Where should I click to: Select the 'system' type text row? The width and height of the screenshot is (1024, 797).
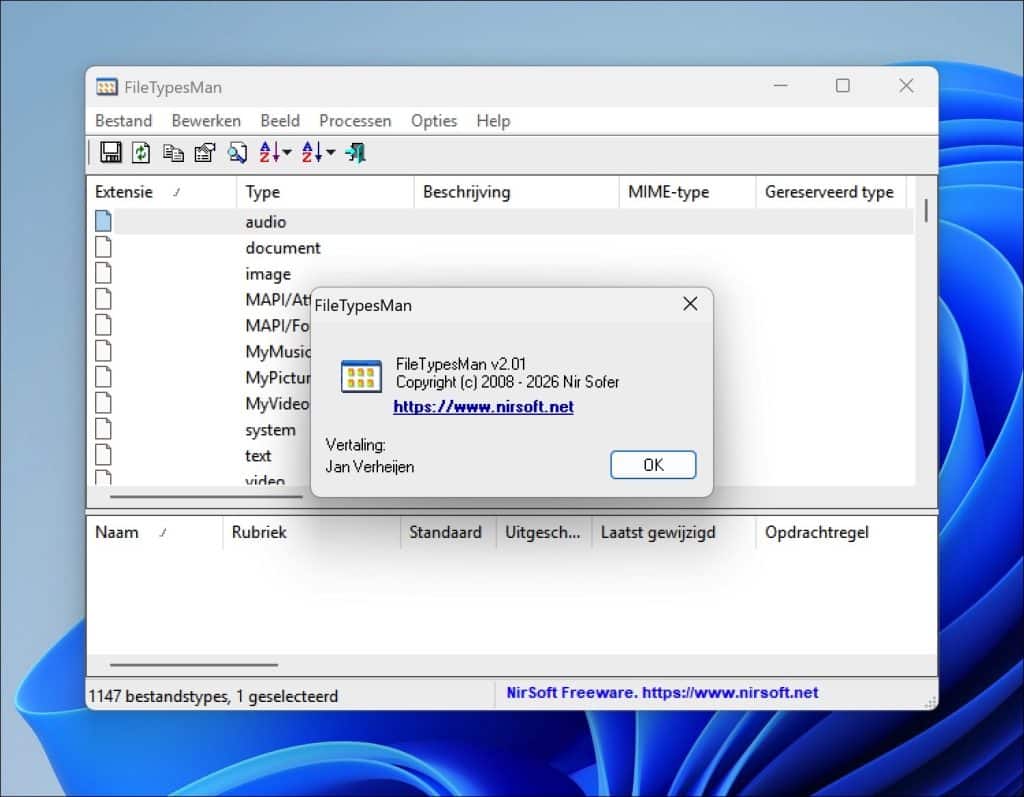270,430
